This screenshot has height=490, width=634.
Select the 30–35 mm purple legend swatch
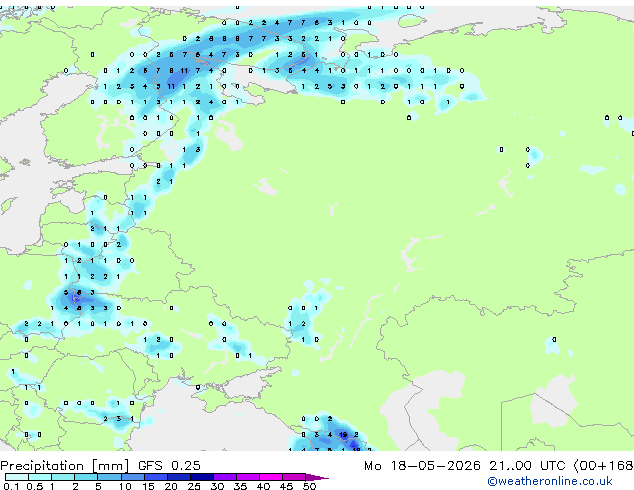pos(225,477)
